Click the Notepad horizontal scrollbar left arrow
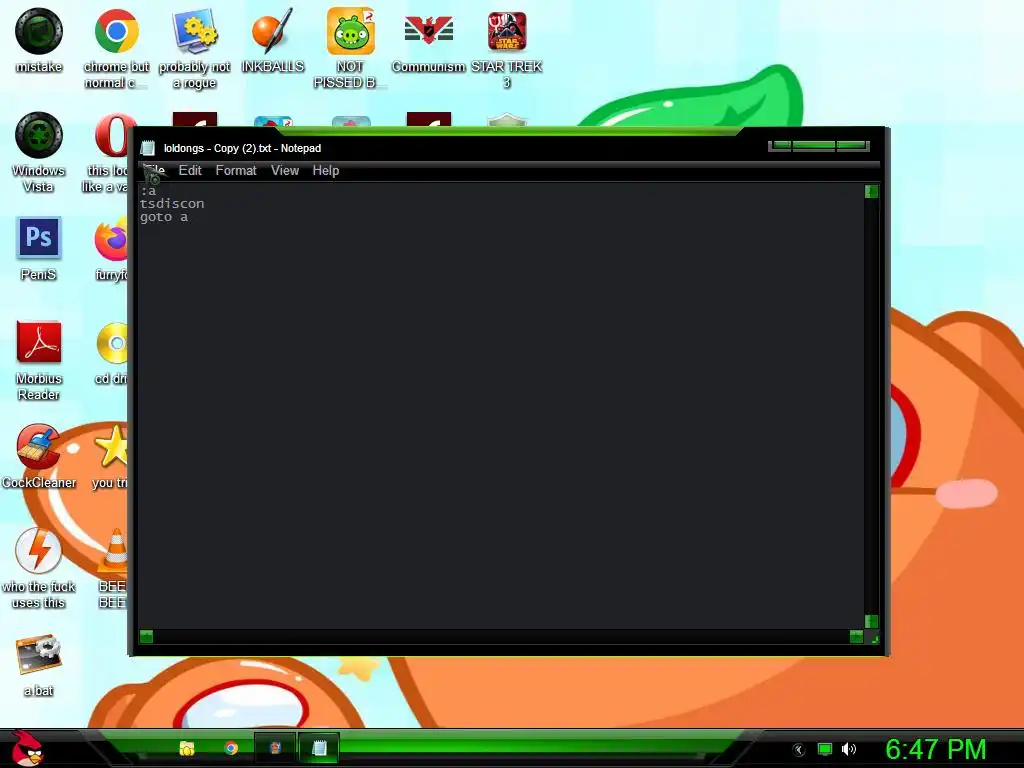 coord(146,637)
